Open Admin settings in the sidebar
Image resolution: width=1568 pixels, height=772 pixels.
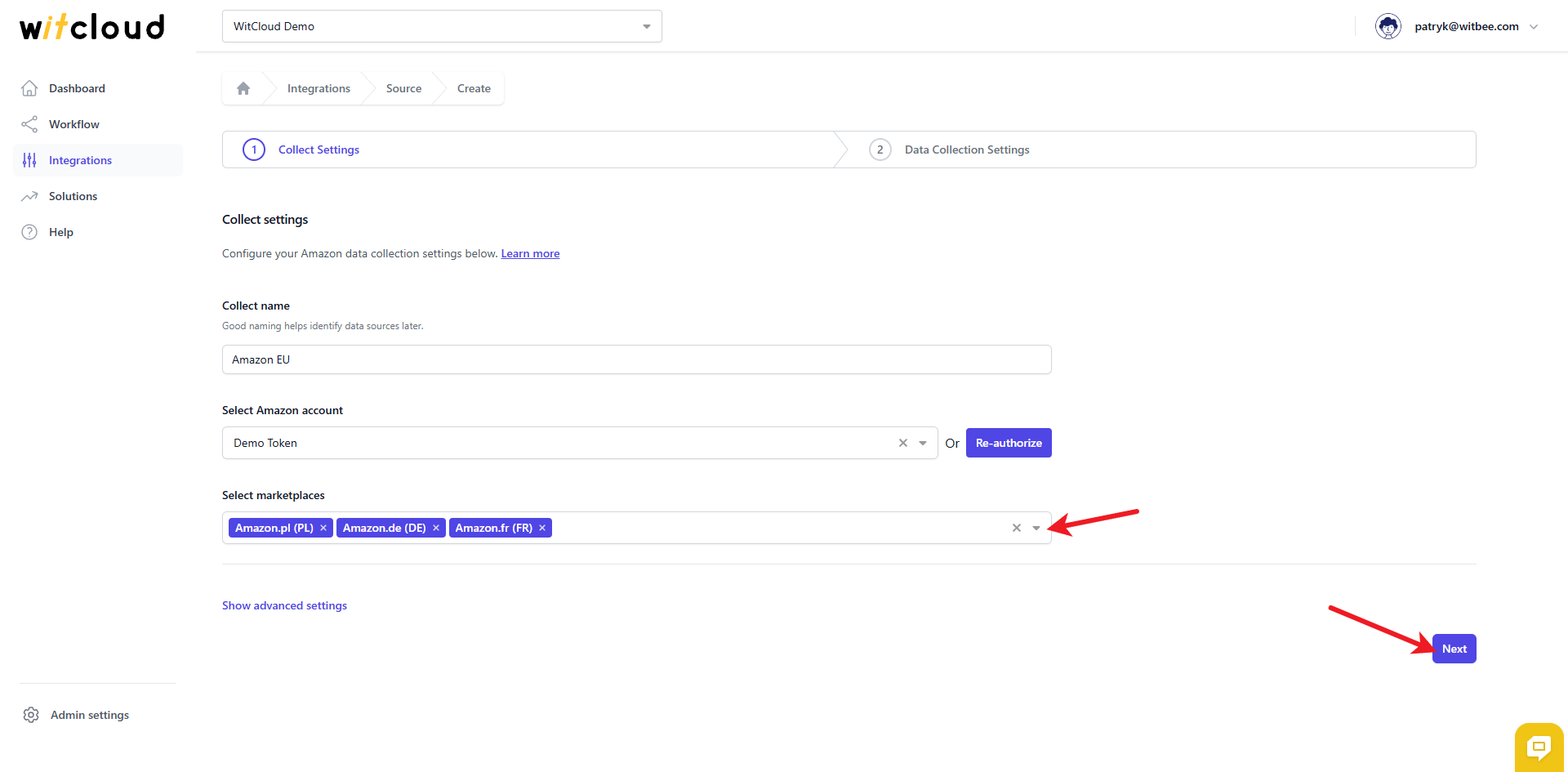(90, 715)
